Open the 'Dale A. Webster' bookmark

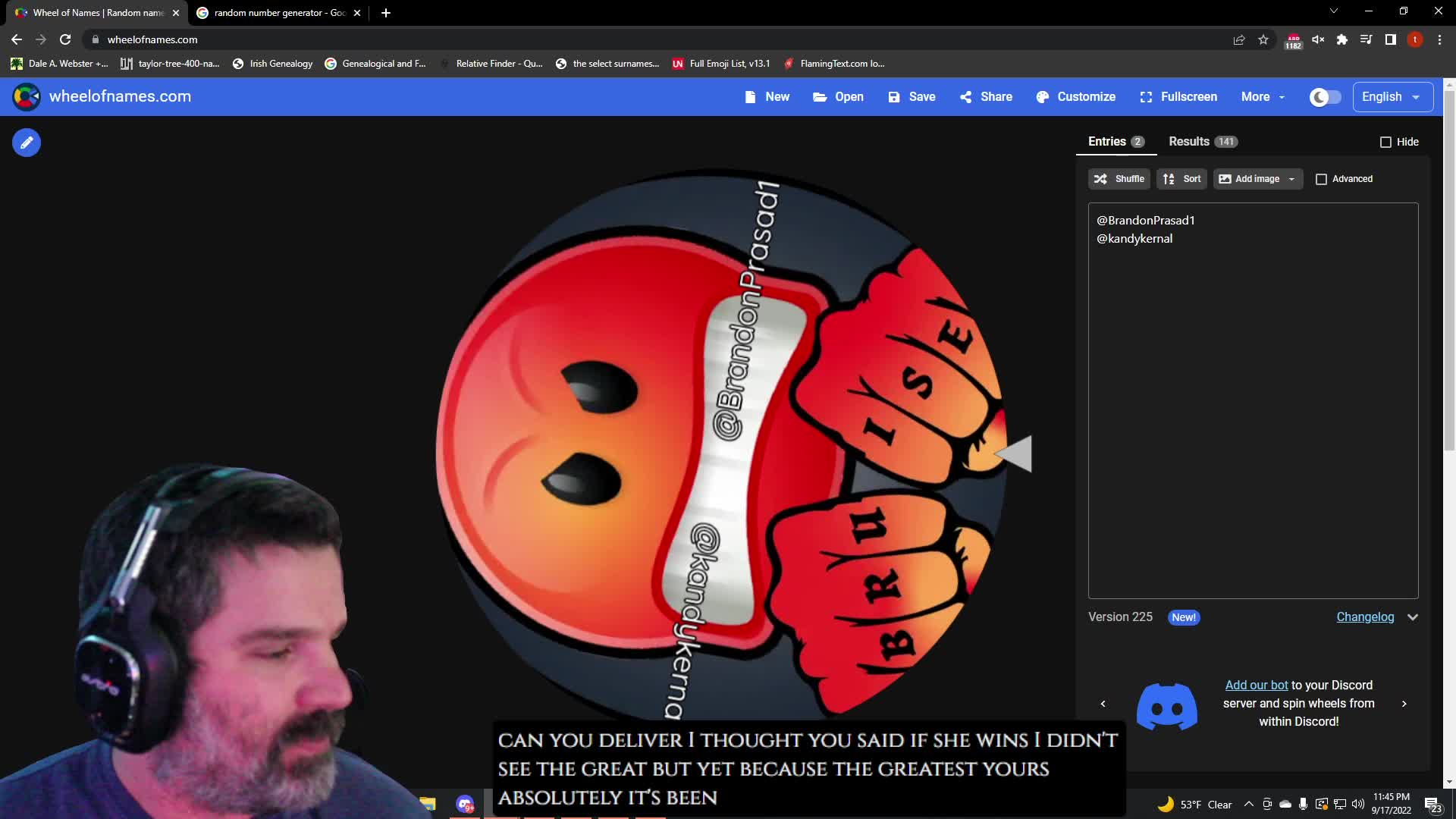pos(59,64)
